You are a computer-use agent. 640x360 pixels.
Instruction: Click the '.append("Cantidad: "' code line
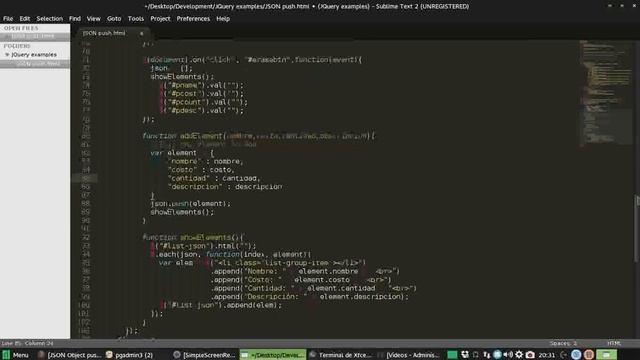tap(313, 289)
